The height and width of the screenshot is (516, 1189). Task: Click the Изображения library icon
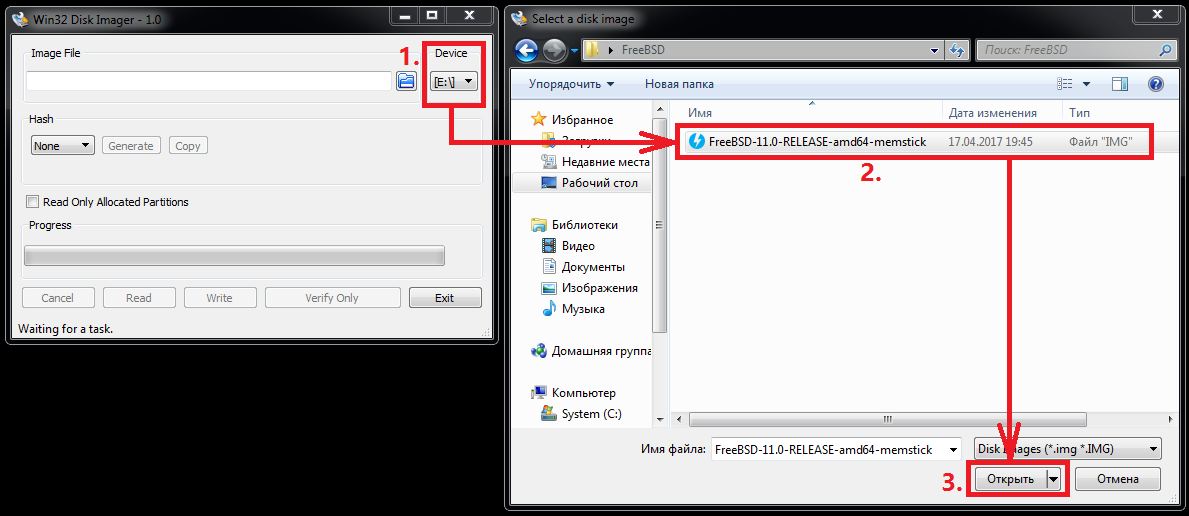point(549,288)
